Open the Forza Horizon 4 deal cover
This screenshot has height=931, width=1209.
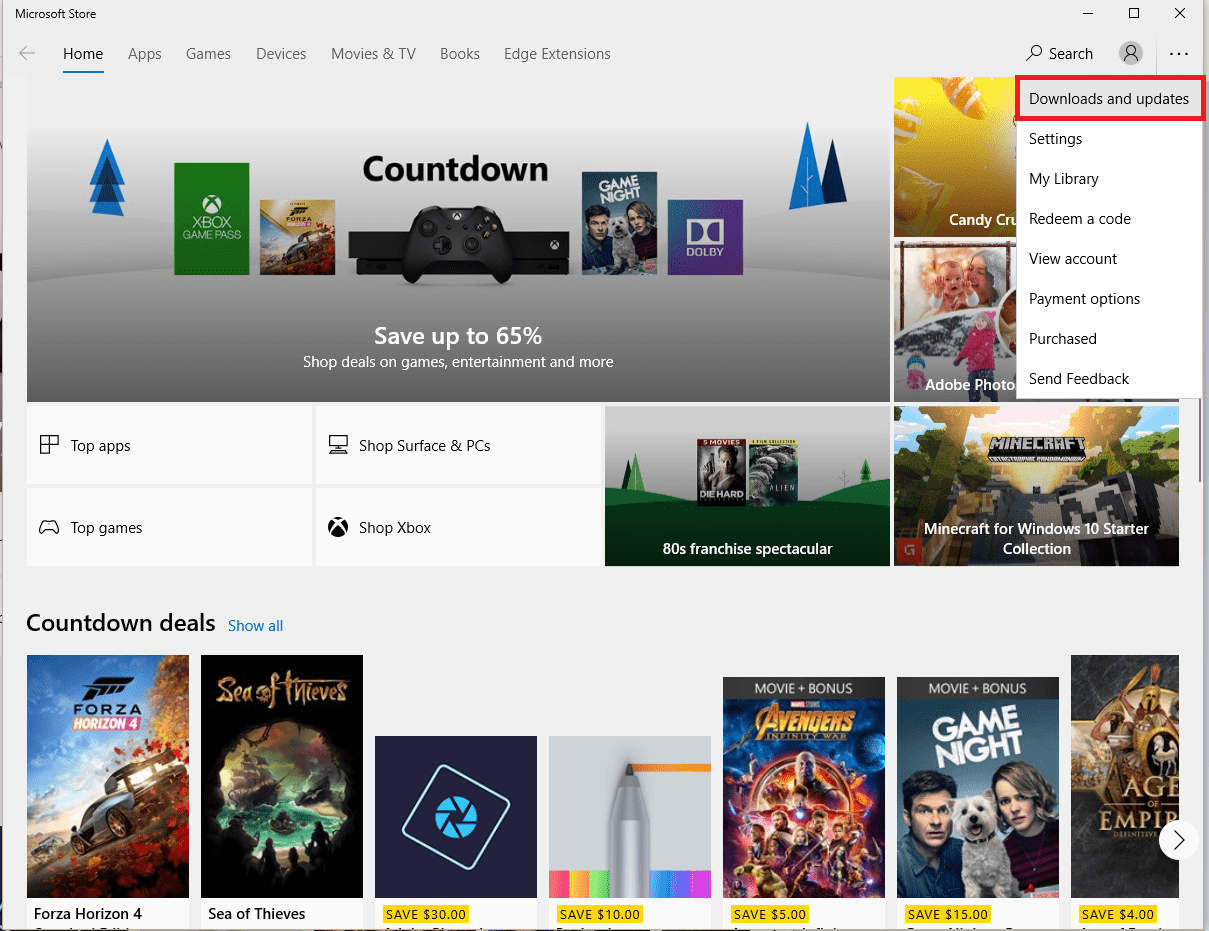pyautogui.click(x=108, y=776)
